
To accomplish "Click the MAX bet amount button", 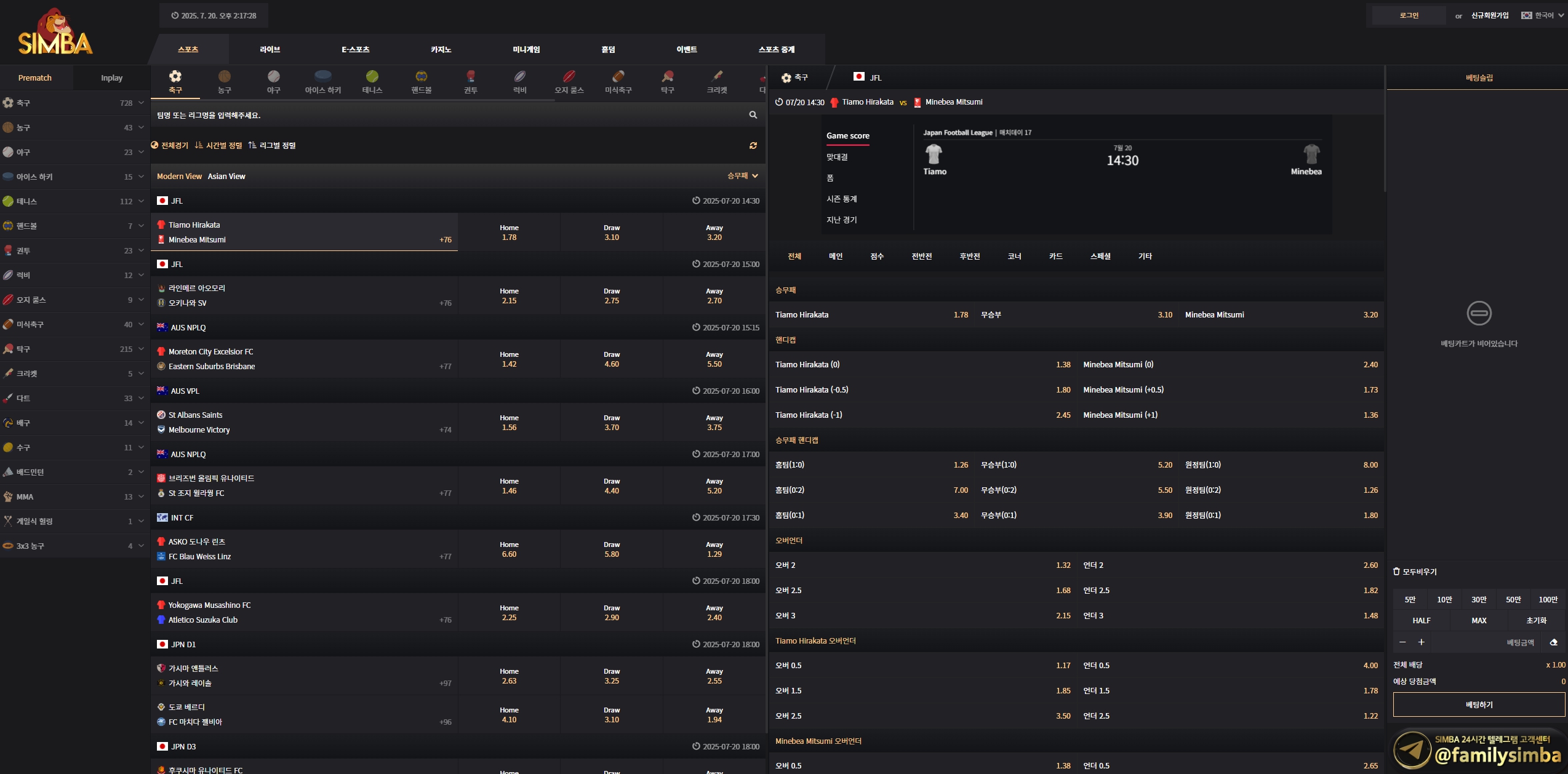I will 1479,620.
